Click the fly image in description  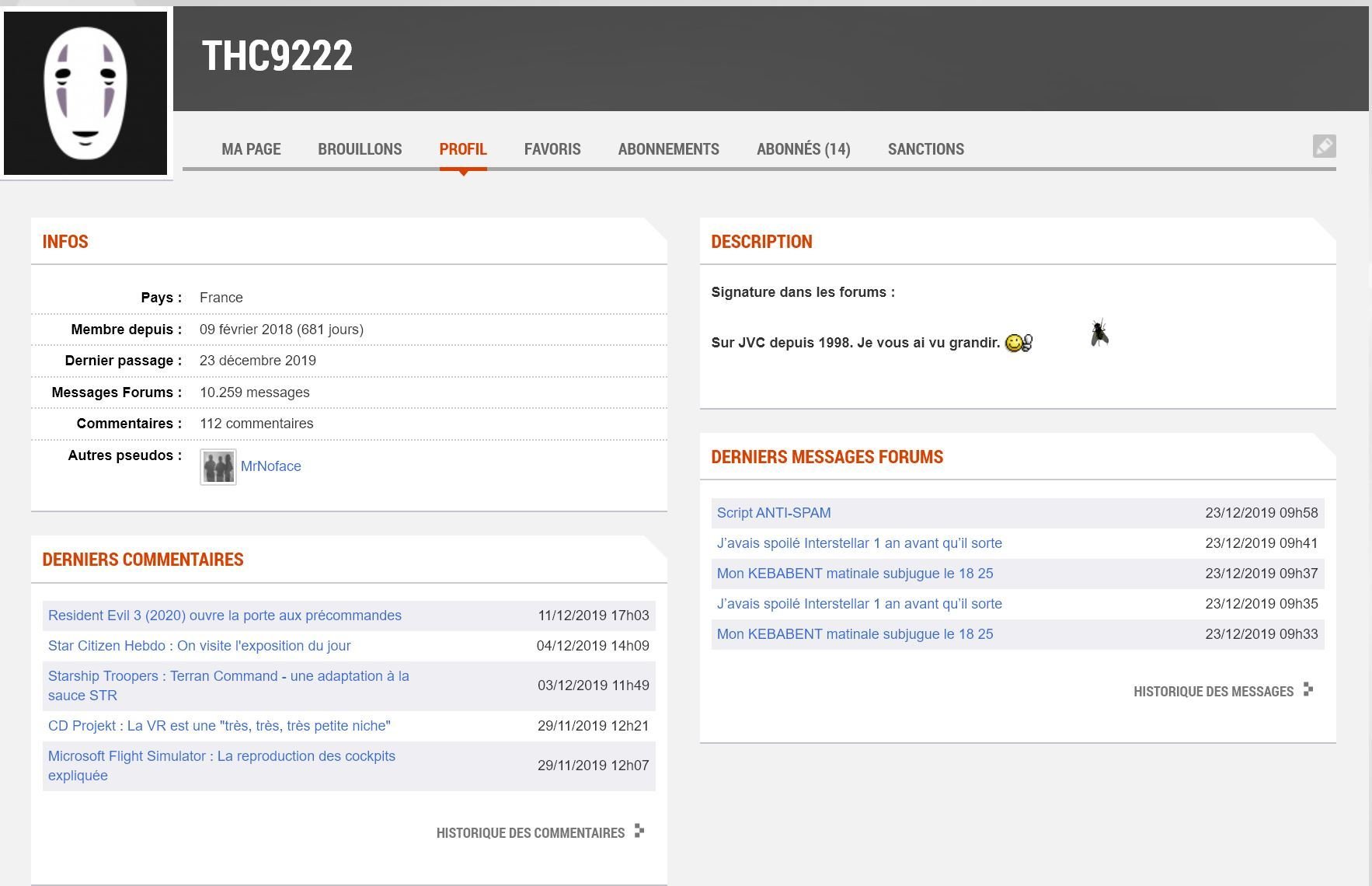click(1099, 333)
